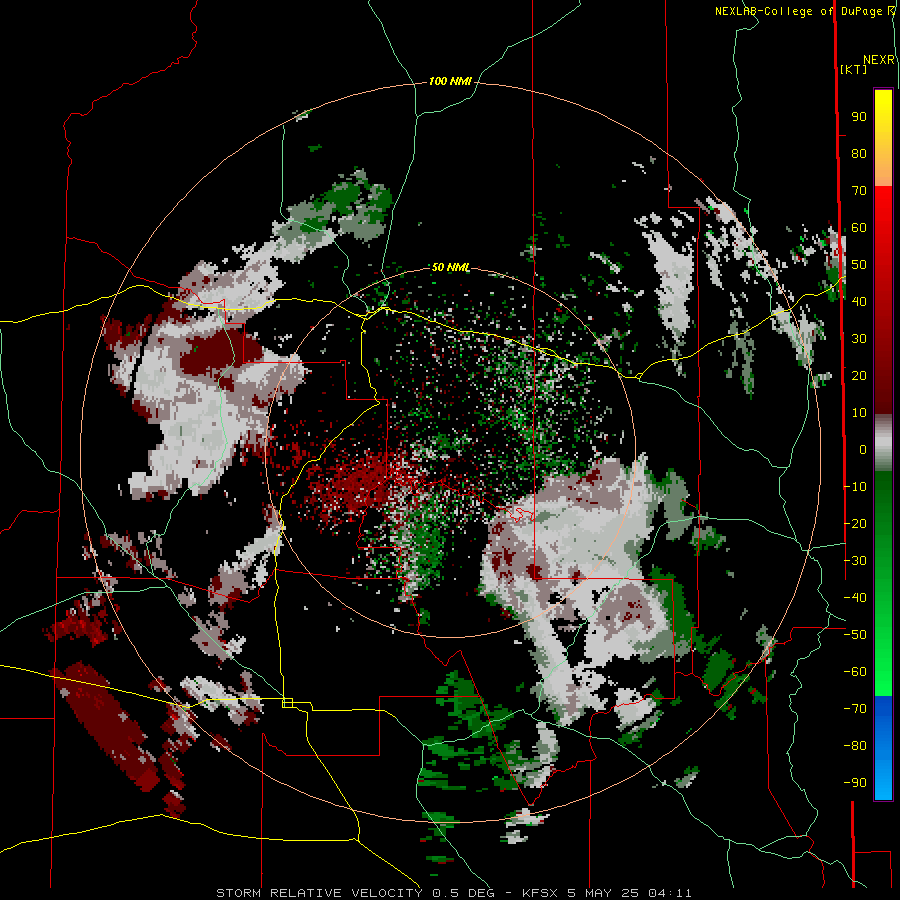
Task: Click the positive "90" scale label
Action: (x=859, y=117)
